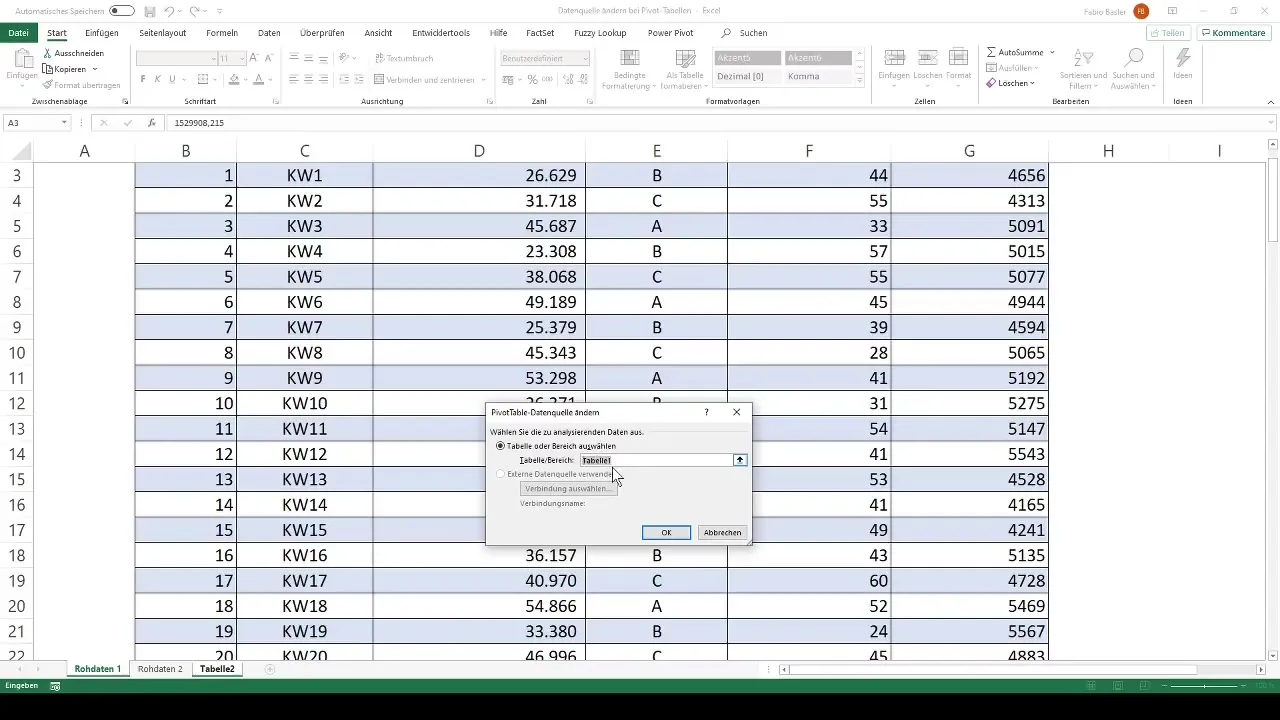Click the insert function fx icon
Viewport: 1280px width, 720px height.
tap(152, 123)
